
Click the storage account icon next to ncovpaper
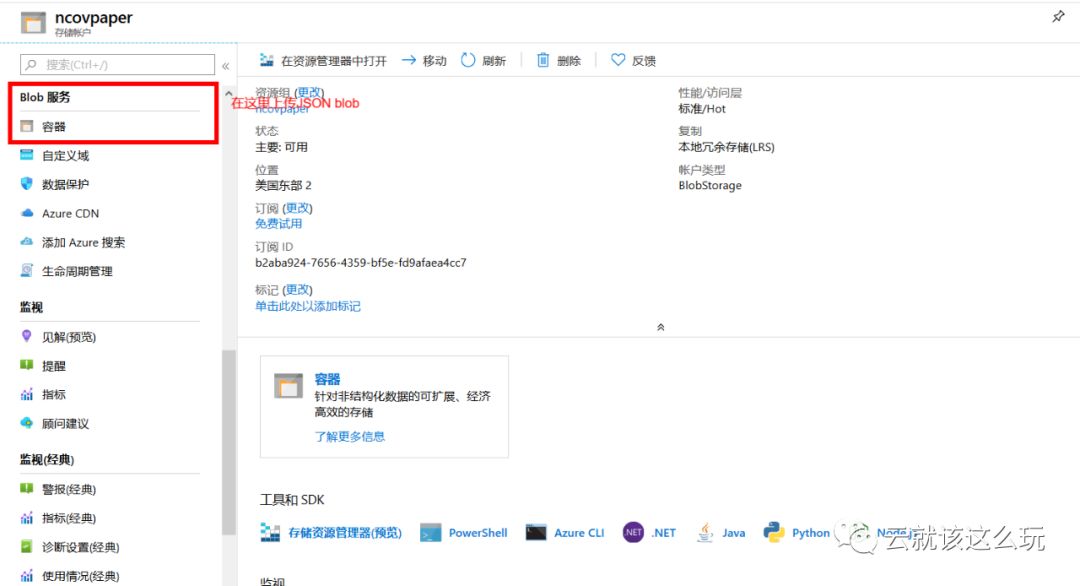click(x=33, y=23)
